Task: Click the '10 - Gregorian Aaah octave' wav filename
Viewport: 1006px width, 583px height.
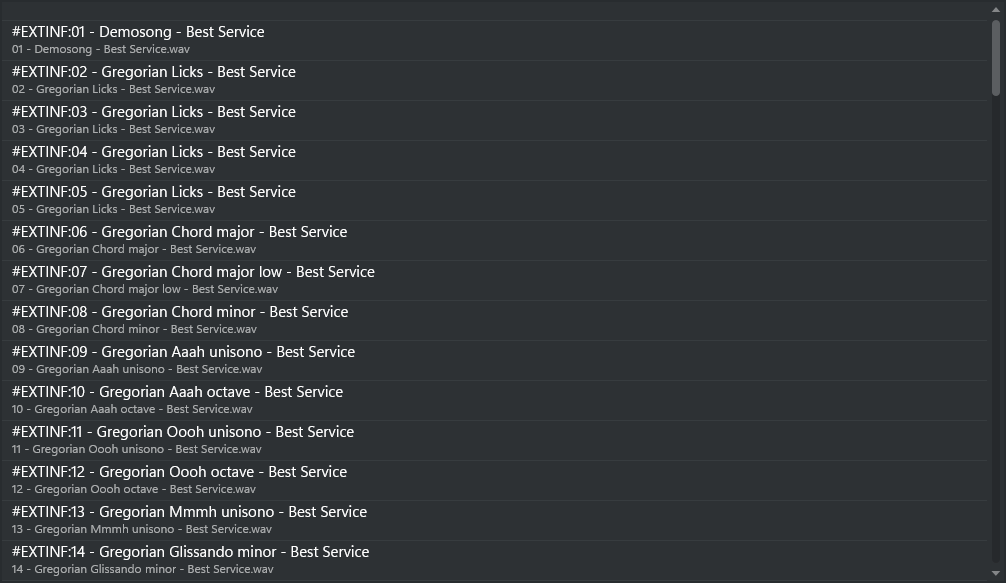Action: [132, 409]
